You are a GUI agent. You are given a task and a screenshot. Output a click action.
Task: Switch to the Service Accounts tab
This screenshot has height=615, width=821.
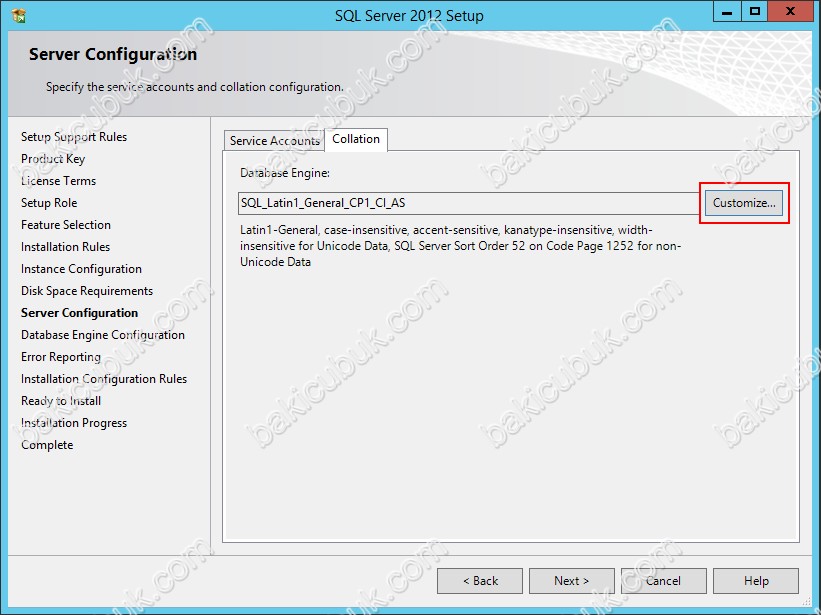tap(274, 141)
